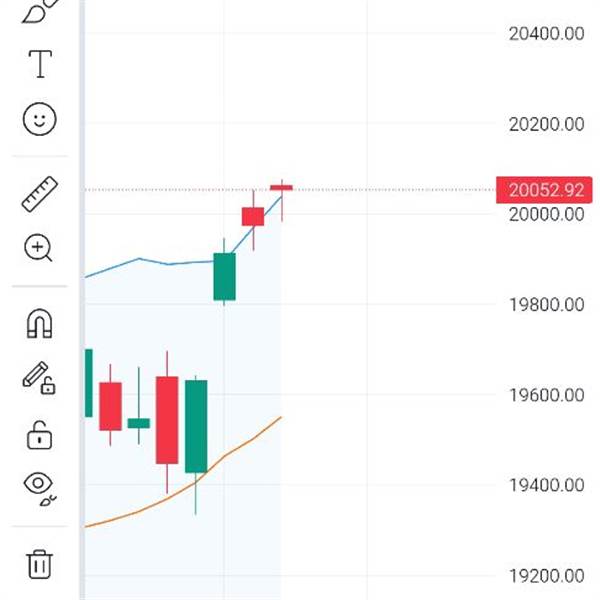Lock all drawing tools
Screen dimensions: 600x600
[39, 435]
